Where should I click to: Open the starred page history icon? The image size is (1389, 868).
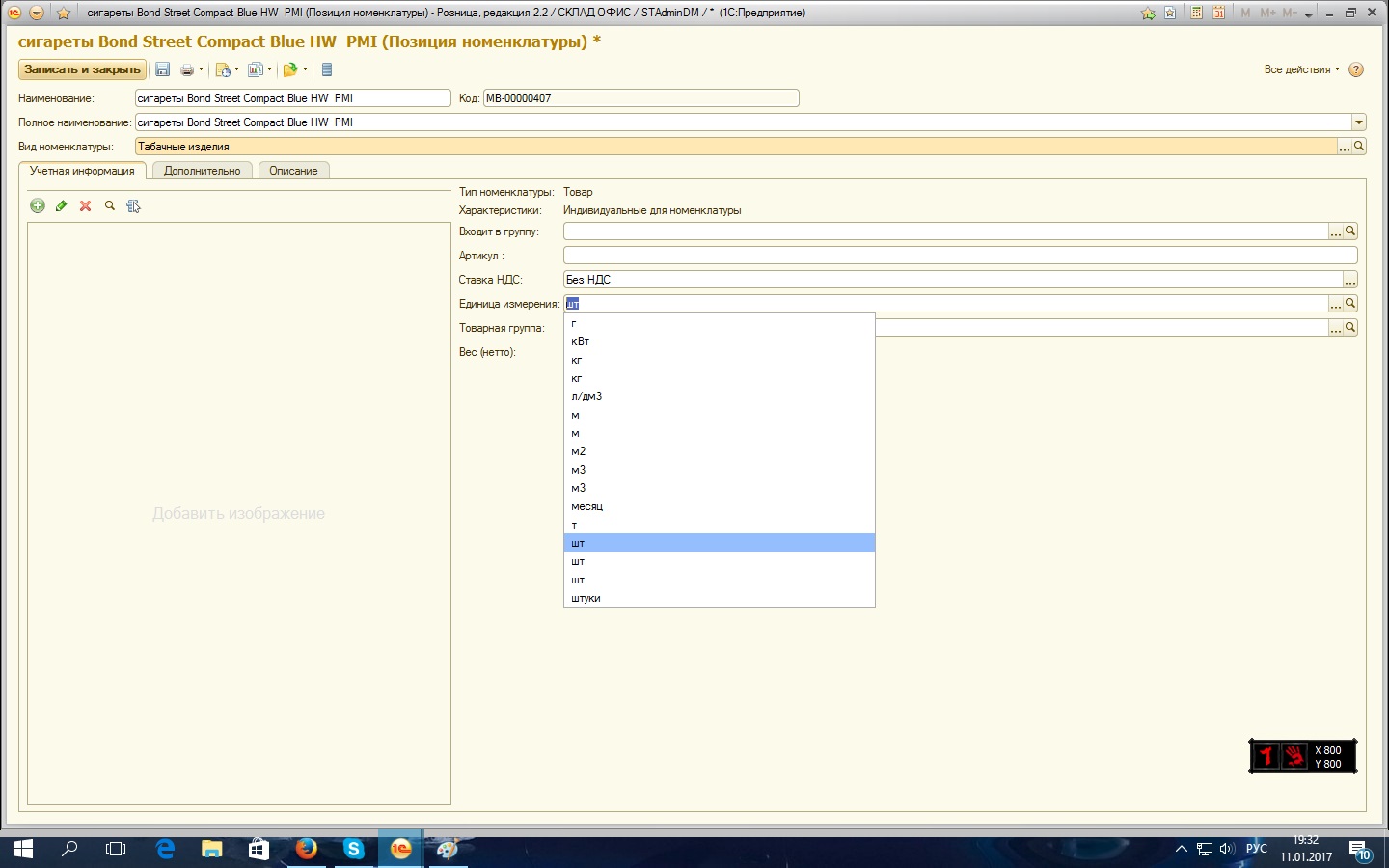tap(1170, 13)
